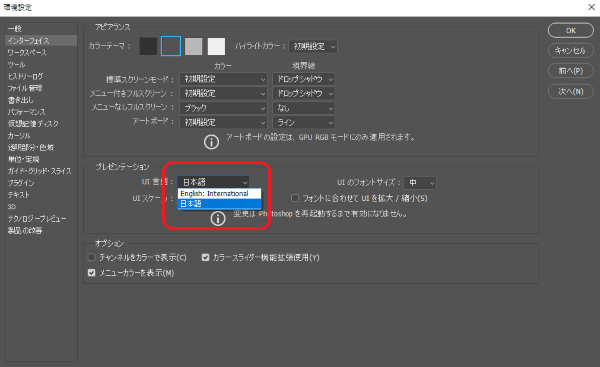Select プラグイン in the category list
Screen dimensions: 600x367
click(41, 183)
